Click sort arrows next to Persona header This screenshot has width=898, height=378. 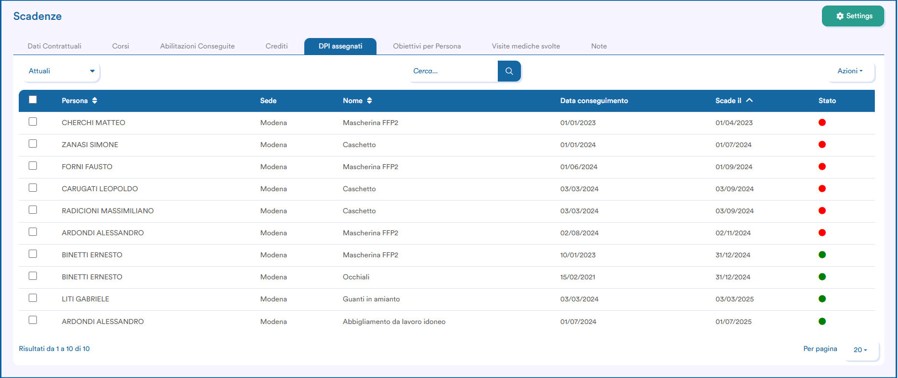coord(94,101)
